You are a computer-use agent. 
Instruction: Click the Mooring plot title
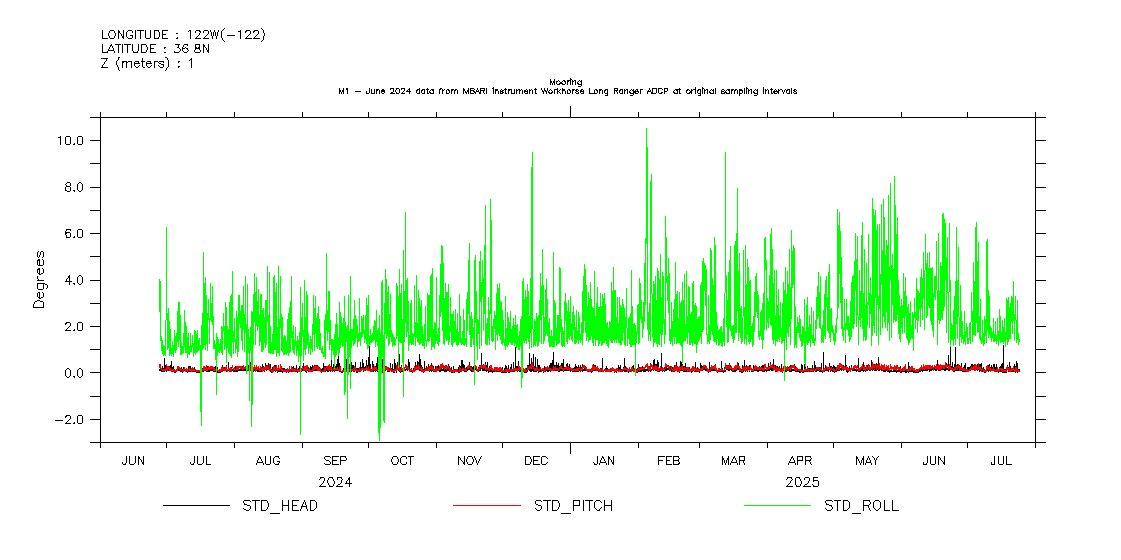(x=567, y=82)
